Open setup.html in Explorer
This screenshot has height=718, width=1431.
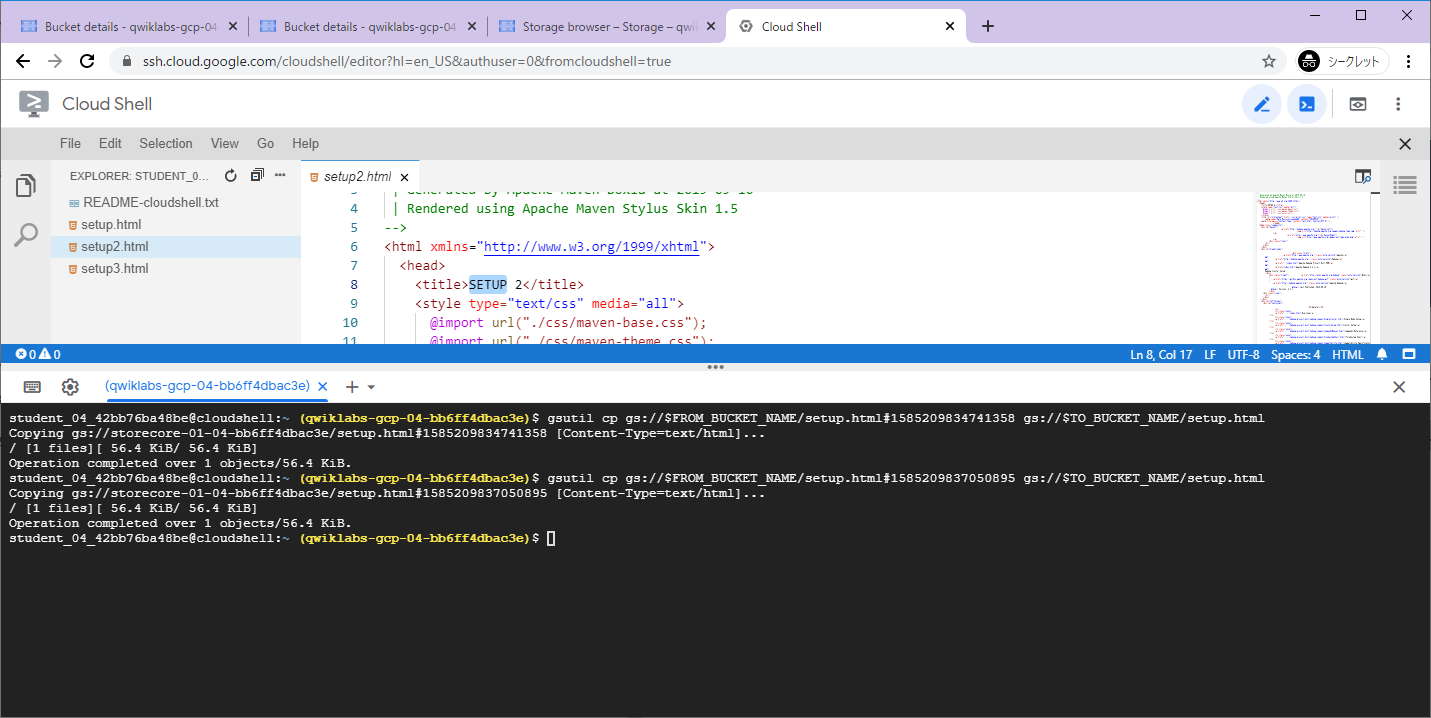[176, 225]
